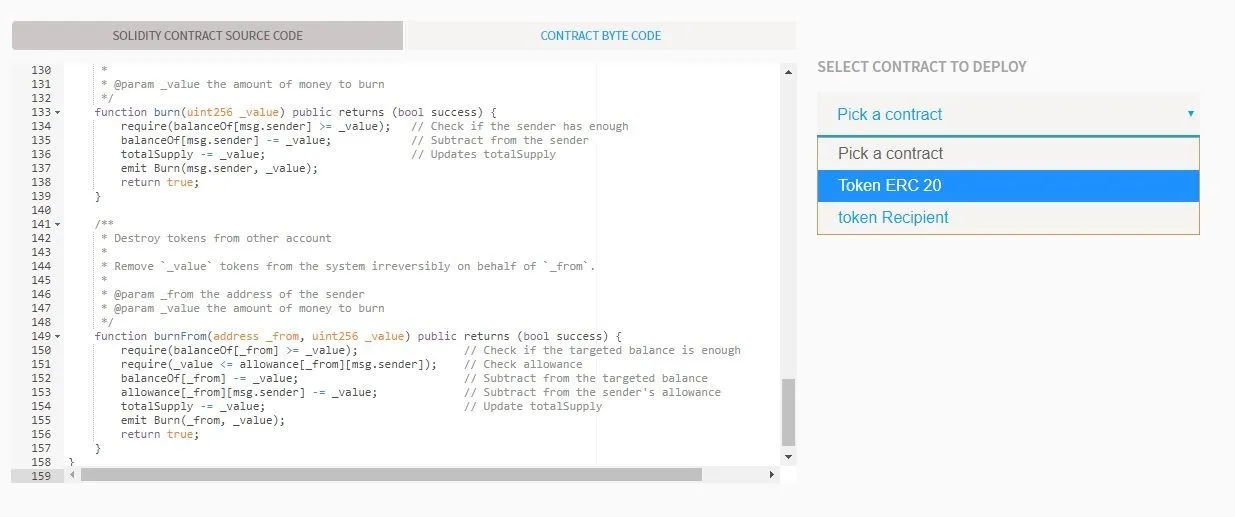Click 'return true;' on line 138
This screenshot has height=517, width=1235.
pos(160,182)
